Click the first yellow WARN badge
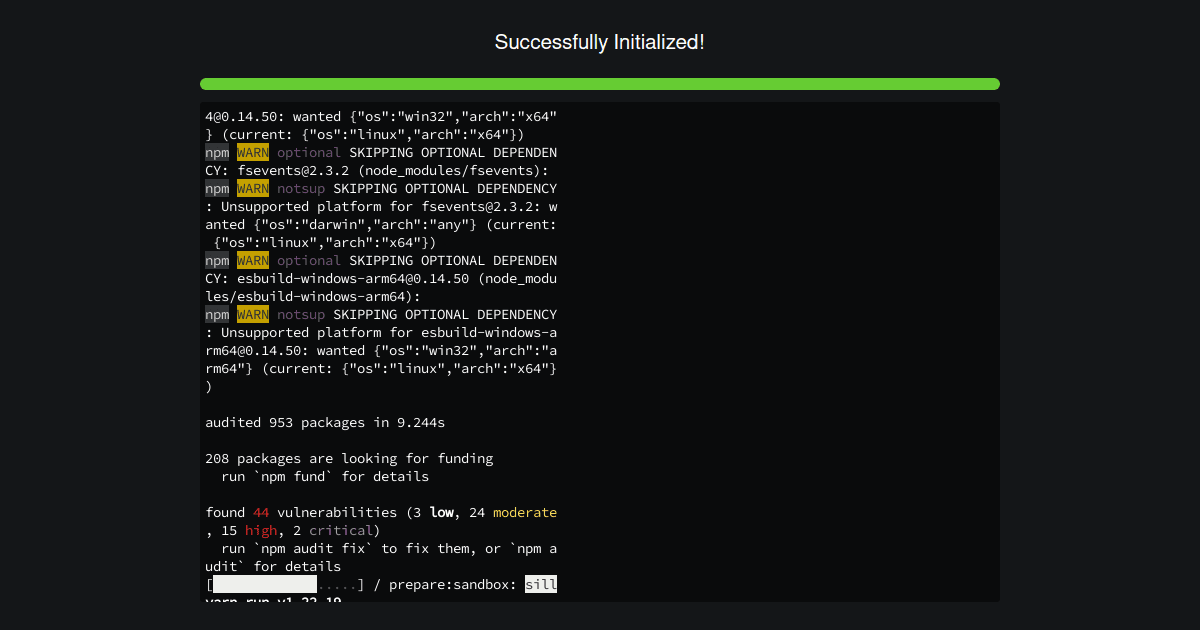The width and height of the screenshot is (1200, 630). point(252,152)
